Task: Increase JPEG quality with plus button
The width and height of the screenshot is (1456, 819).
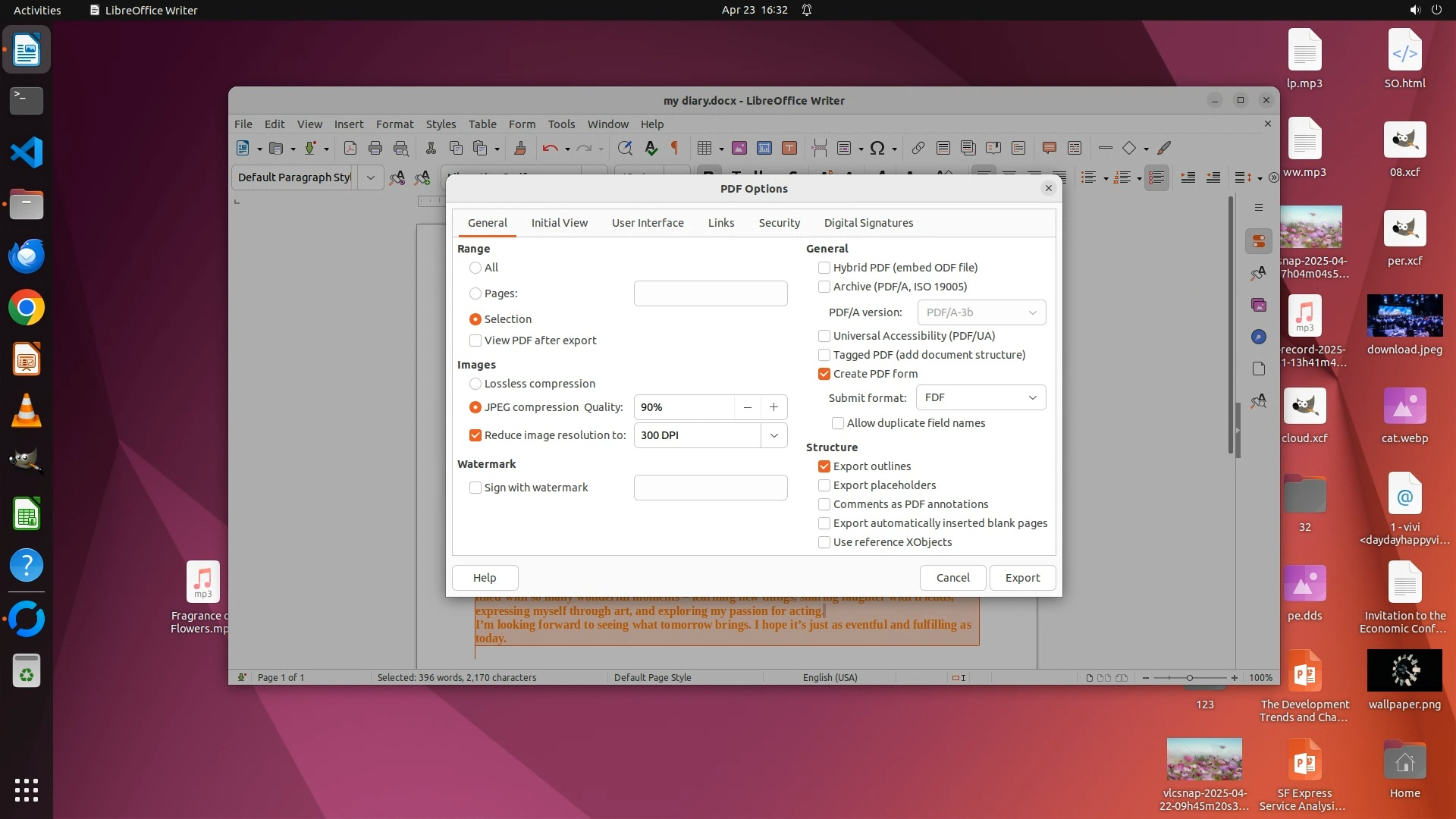Action: click(773, 407)
